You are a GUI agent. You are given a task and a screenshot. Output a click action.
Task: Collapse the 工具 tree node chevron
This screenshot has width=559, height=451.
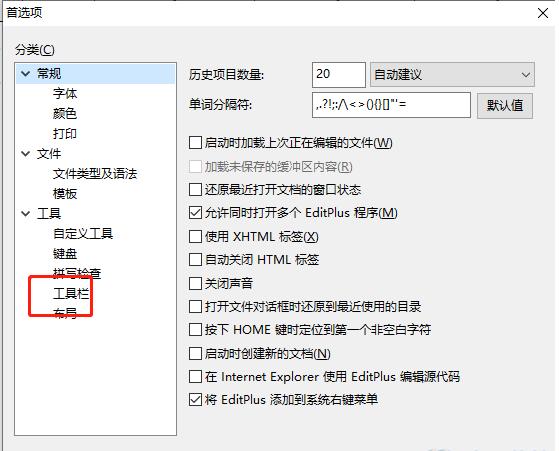coord(26,214)
